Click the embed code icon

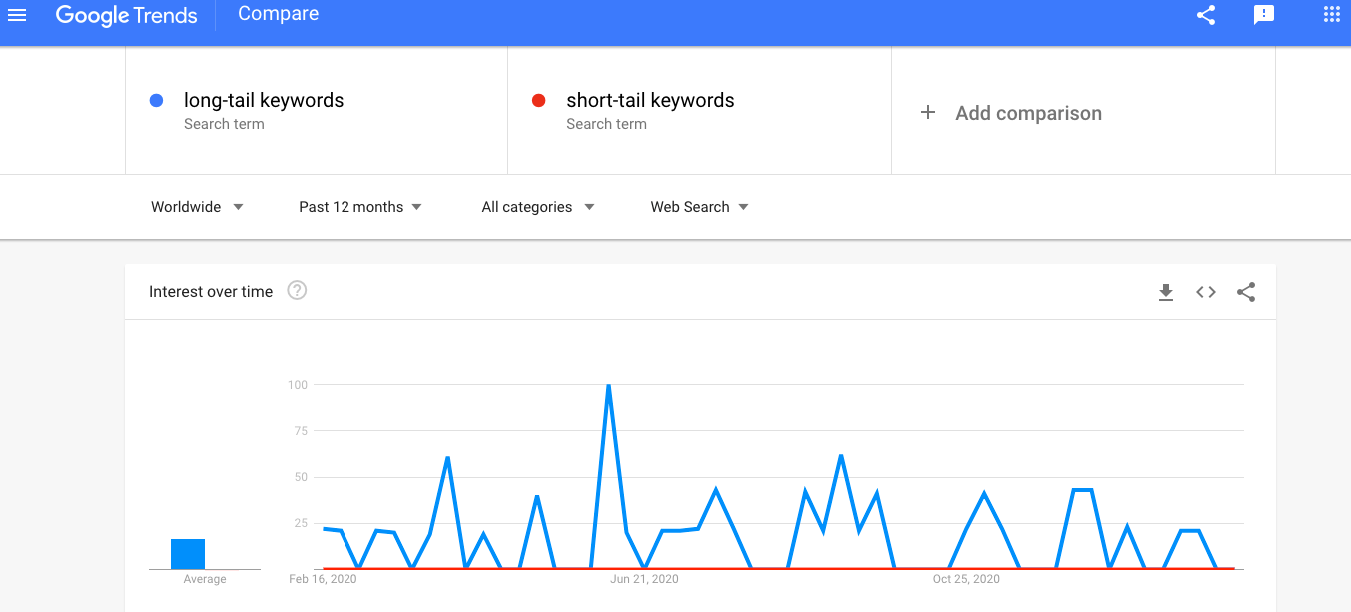point(1206,292)
